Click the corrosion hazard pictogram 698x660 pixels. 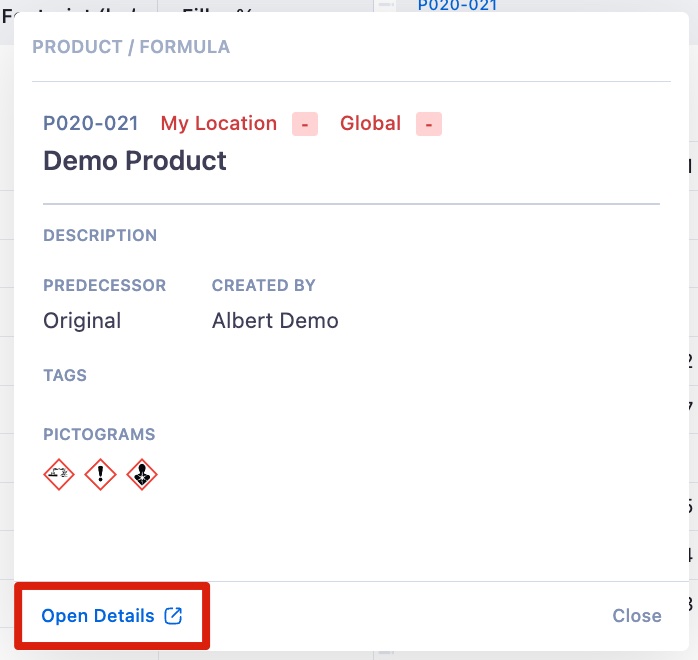(59, 475)
